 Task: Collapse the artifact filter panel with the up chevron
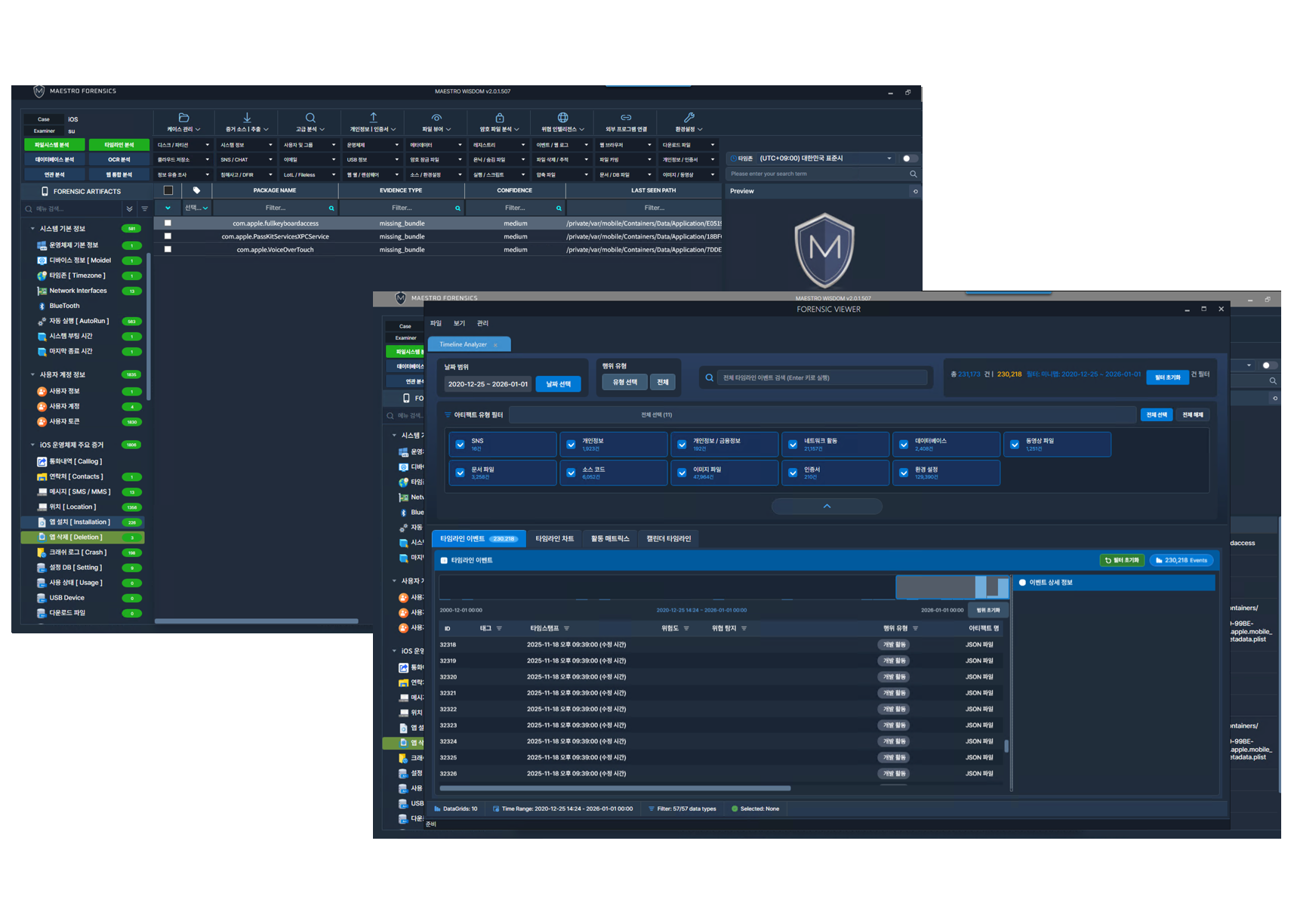827,506
